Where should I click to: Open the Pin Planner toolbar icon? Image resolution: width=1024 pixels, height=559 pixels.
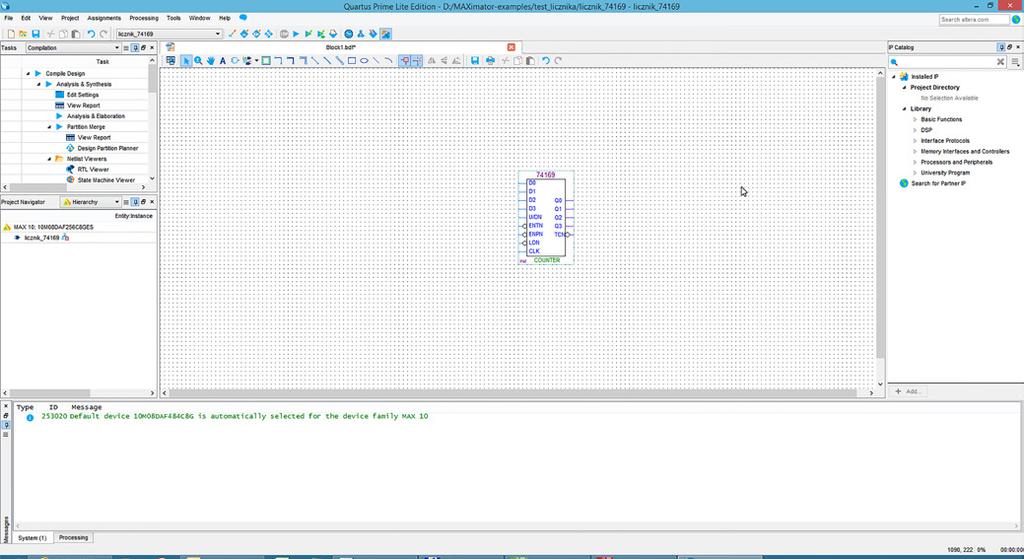pos(256,34)
